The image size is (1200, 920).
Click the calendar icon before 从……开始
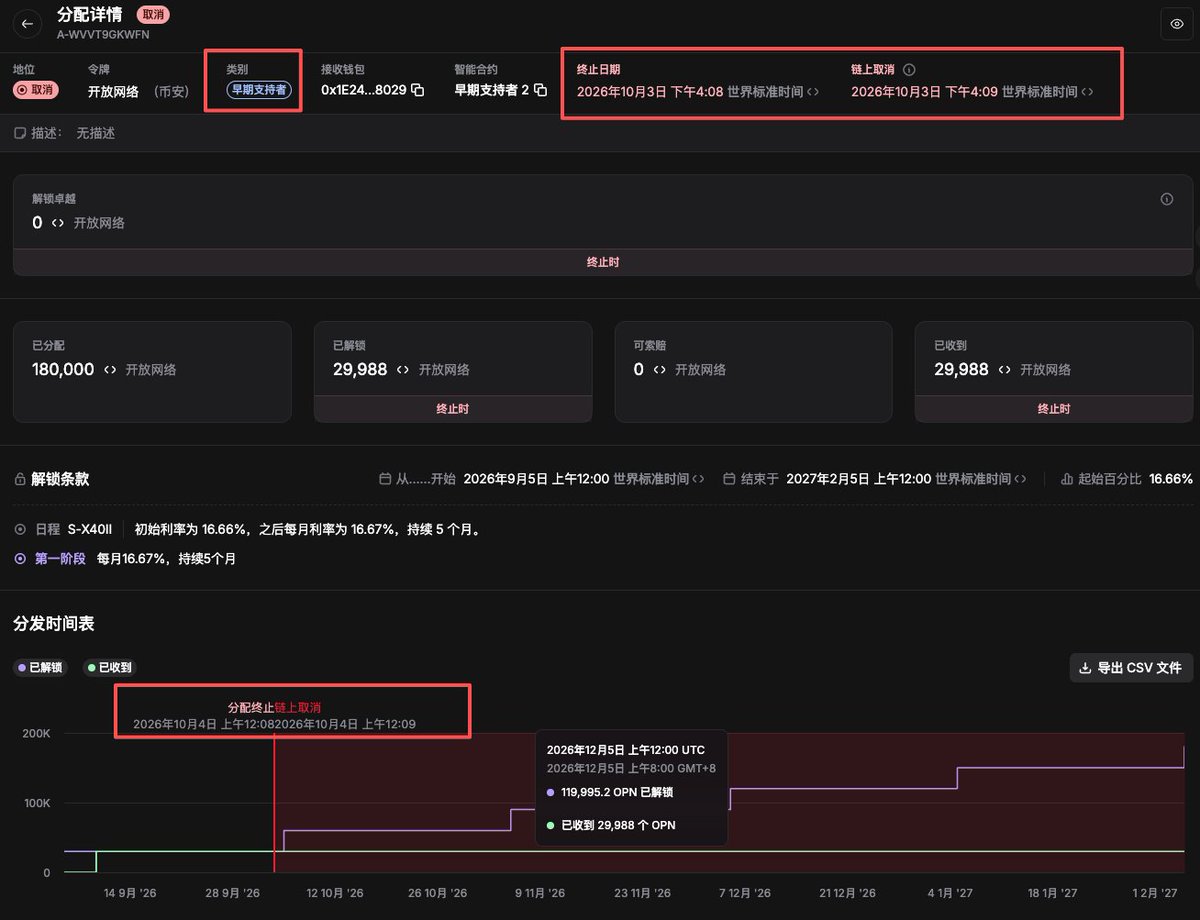coord(385,479)
